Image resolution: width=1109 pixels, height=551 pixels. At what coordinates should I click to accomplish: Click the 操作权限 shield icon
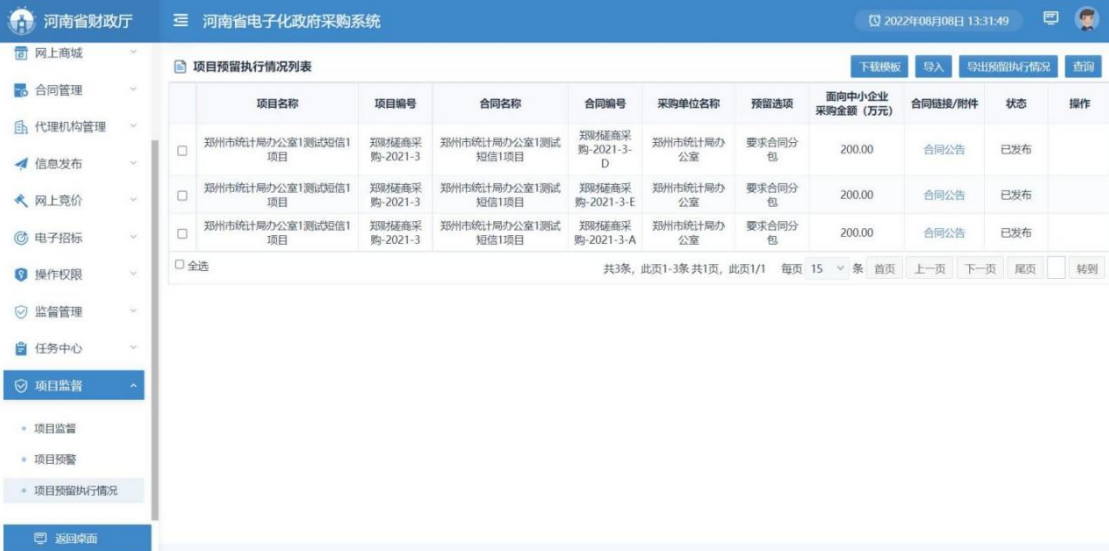[x=20, y=275]
